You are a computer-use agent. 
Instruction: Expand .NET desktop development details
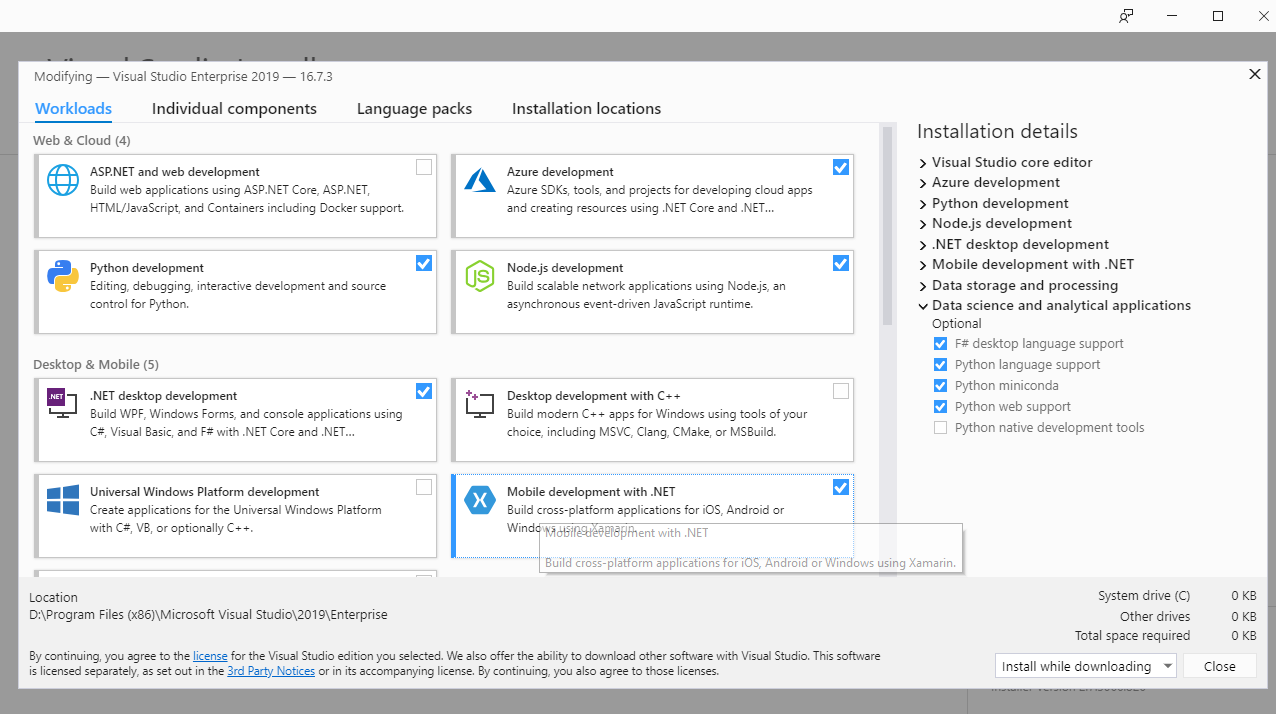923,245
